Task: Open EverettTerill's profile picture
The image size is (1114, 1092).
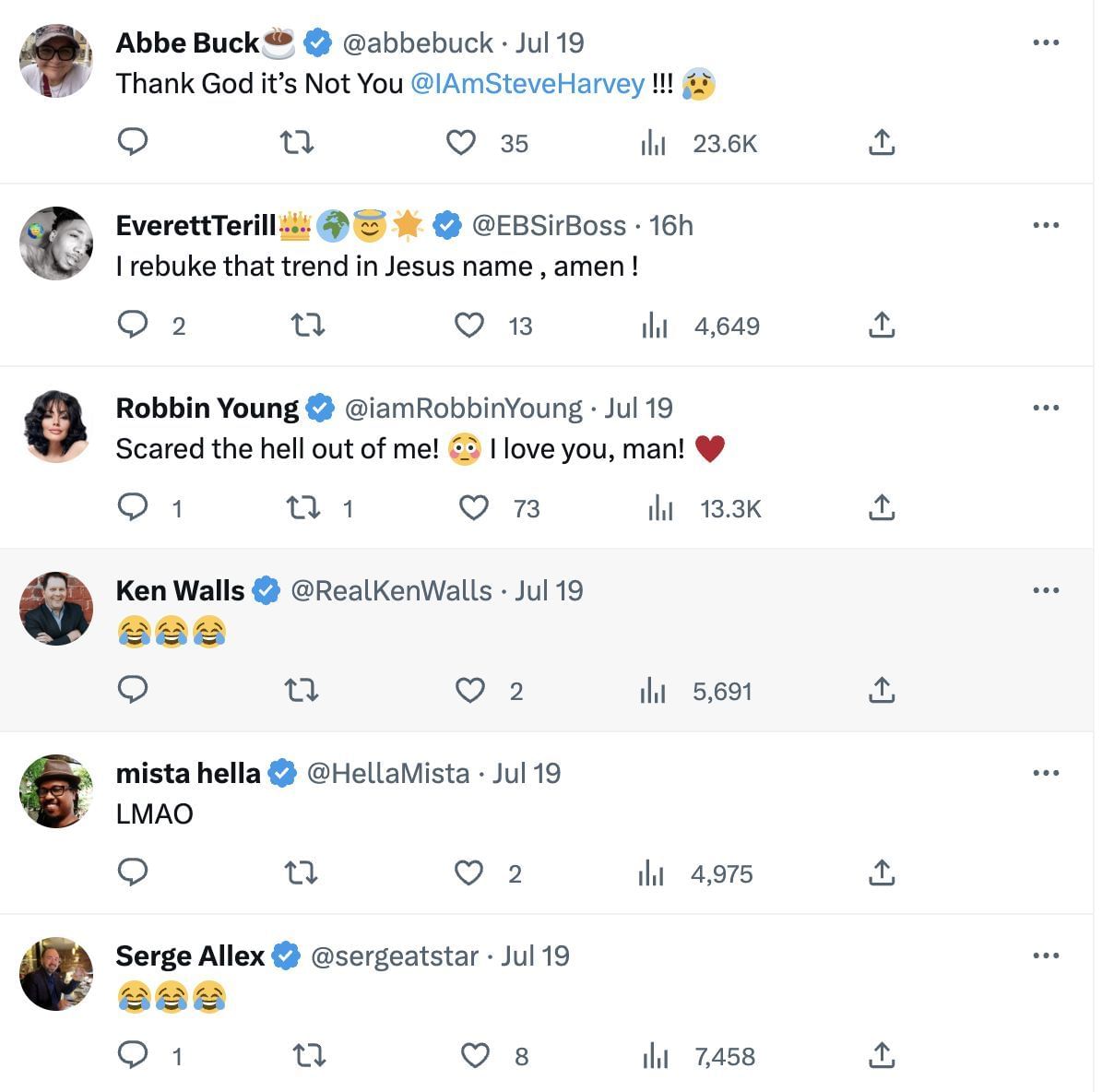Action: 56,243
